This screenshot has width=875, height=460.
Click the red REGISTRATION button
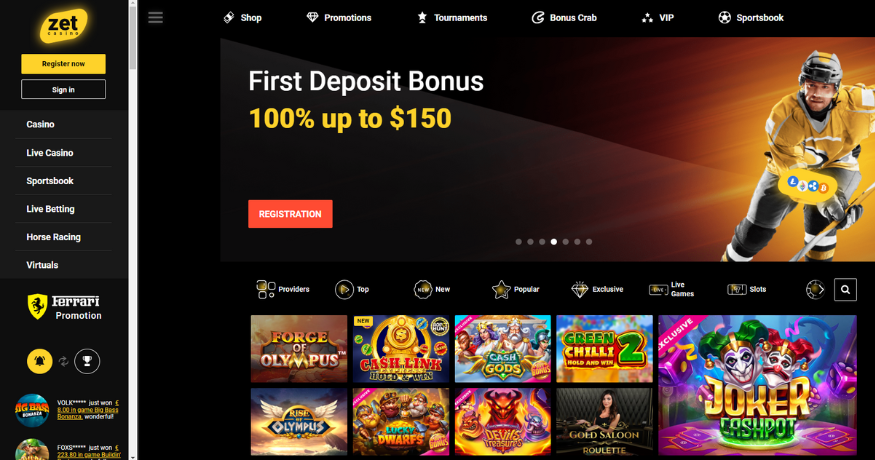(x=290, y=214)
